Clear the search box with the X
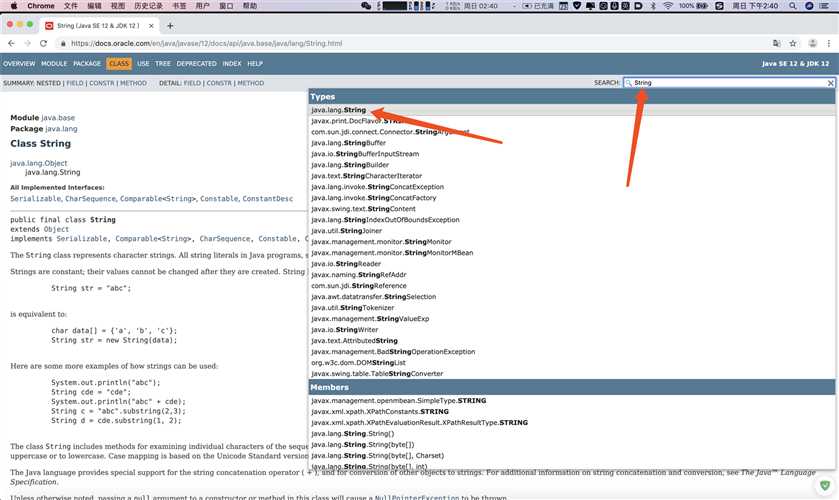 tap(830, 83)
